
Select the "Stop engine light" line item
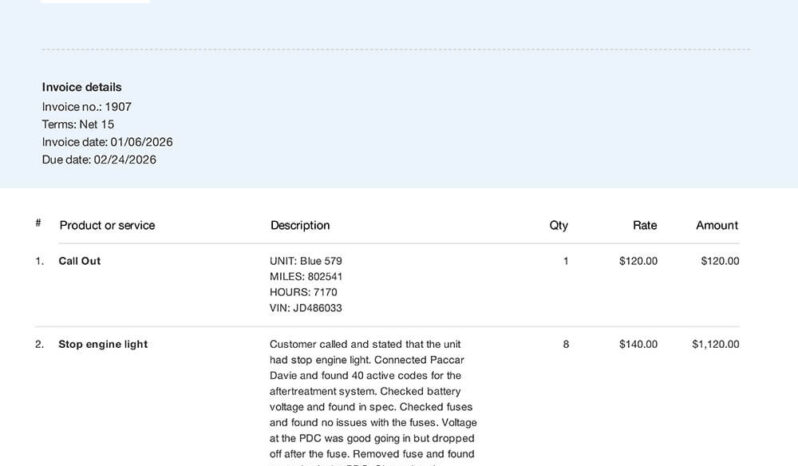tap(103, 344)
